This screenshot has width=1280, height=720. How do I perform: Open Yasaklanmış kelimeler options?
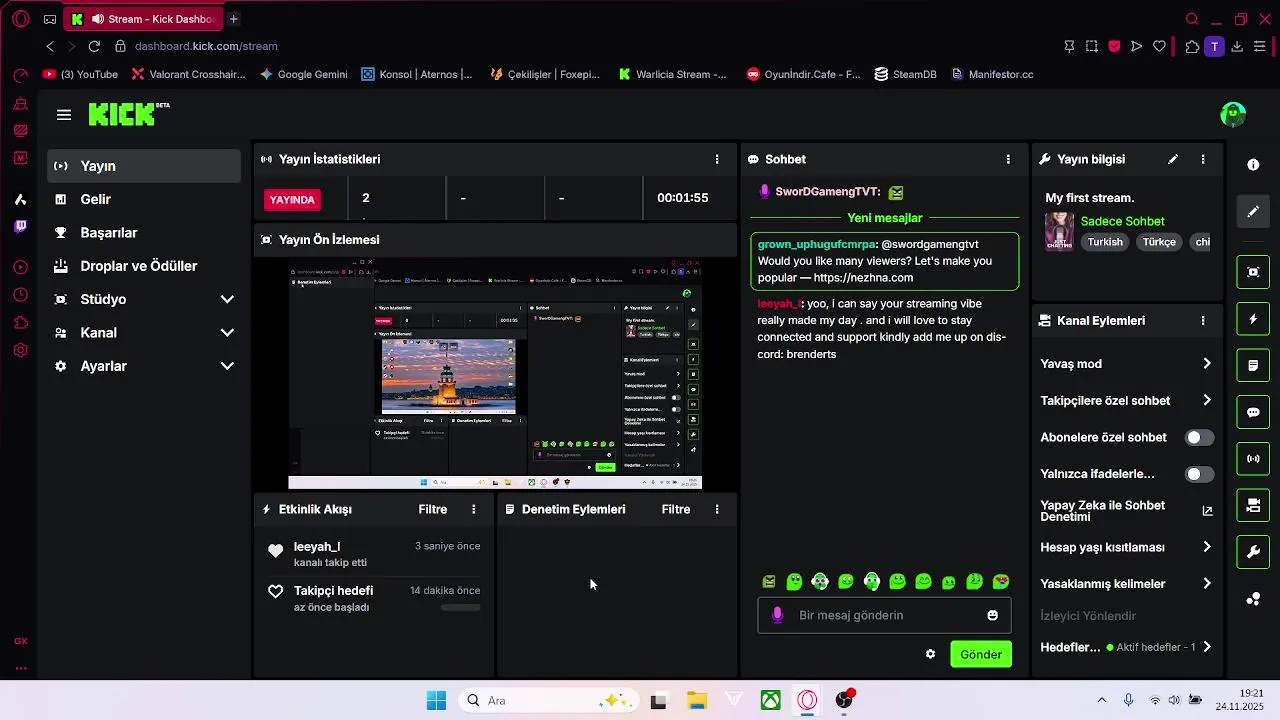click(1126, 583)
